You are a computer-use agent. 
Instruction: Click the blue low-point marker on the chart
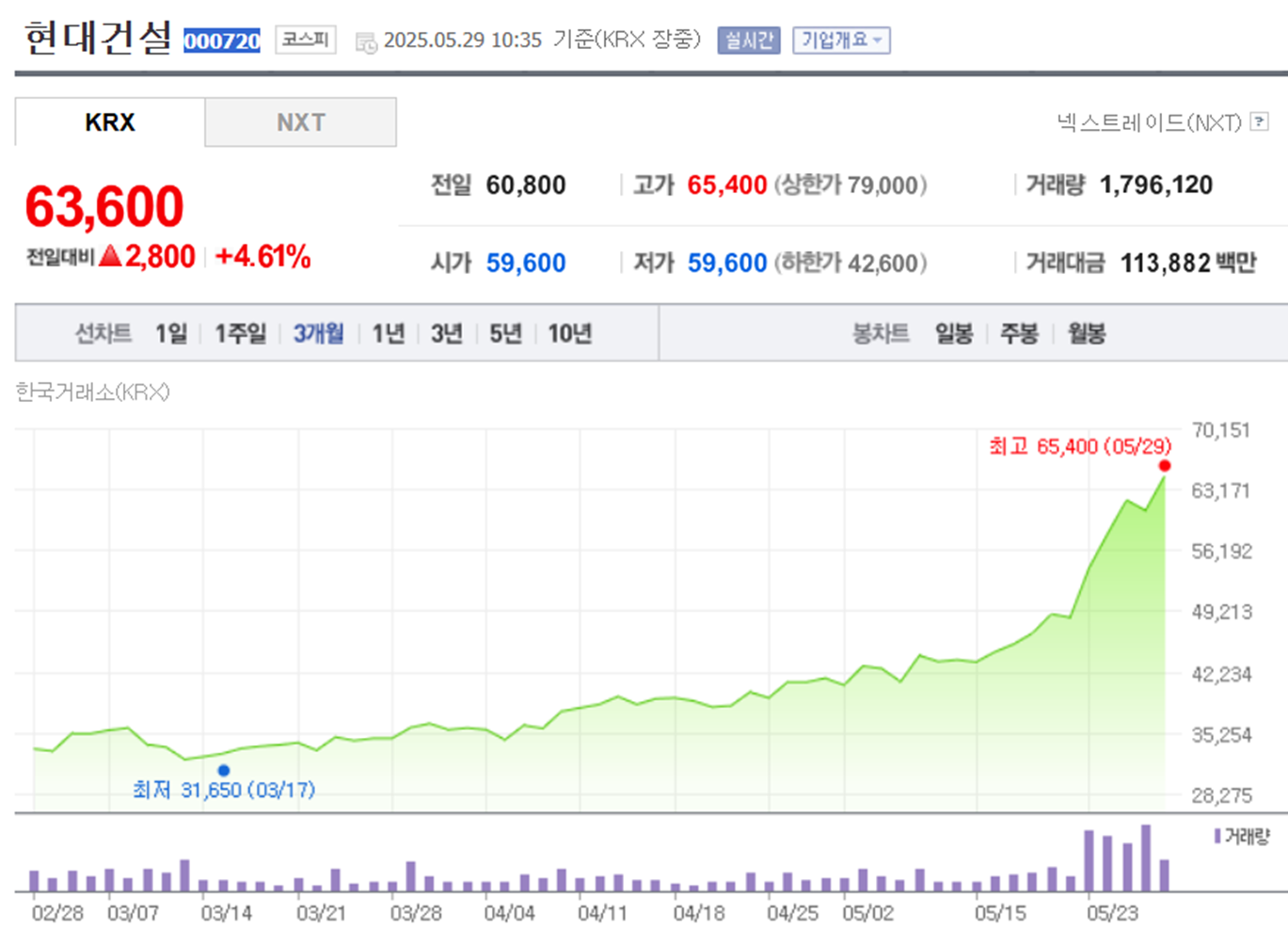(224, 770)
